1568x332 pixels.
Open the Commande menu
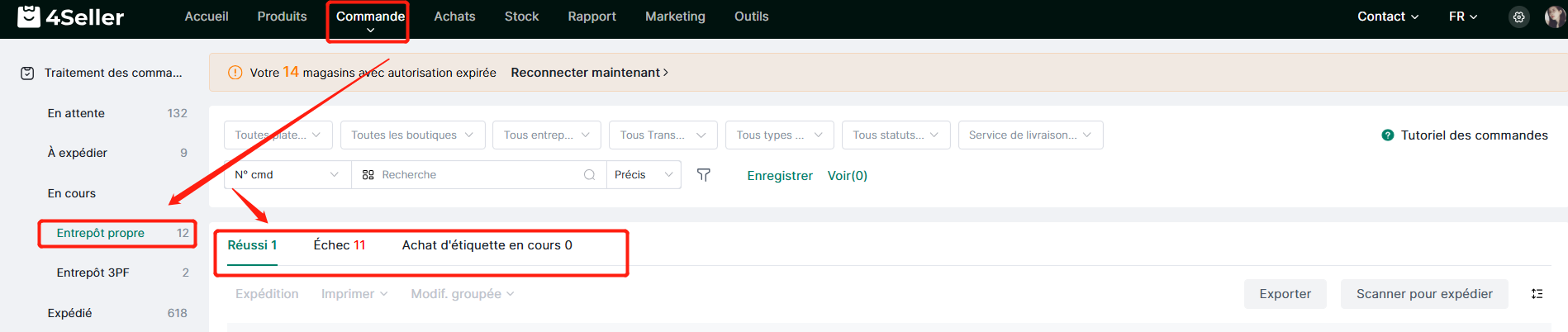click(x=370, y=21)
